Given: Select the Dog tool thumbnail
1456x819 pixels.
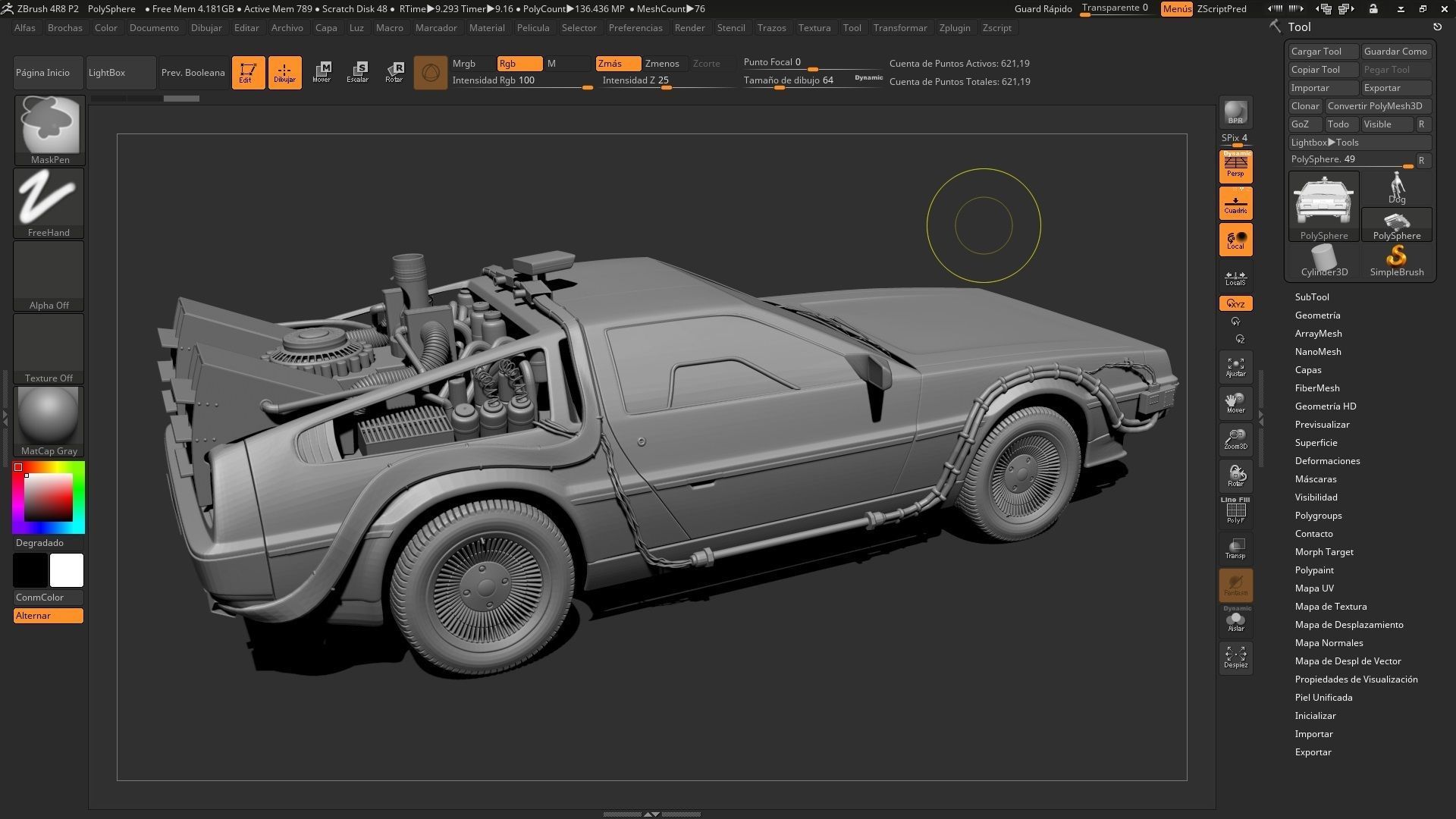Looking at the screenshot, I should click(1397, 188).
